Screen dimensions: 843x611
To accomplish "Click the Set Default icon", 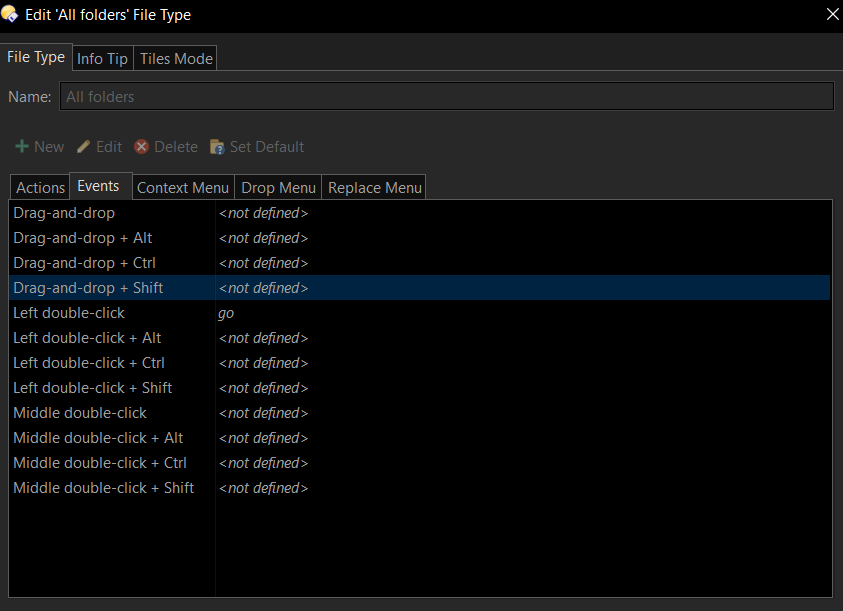I will tap(217, 147).
